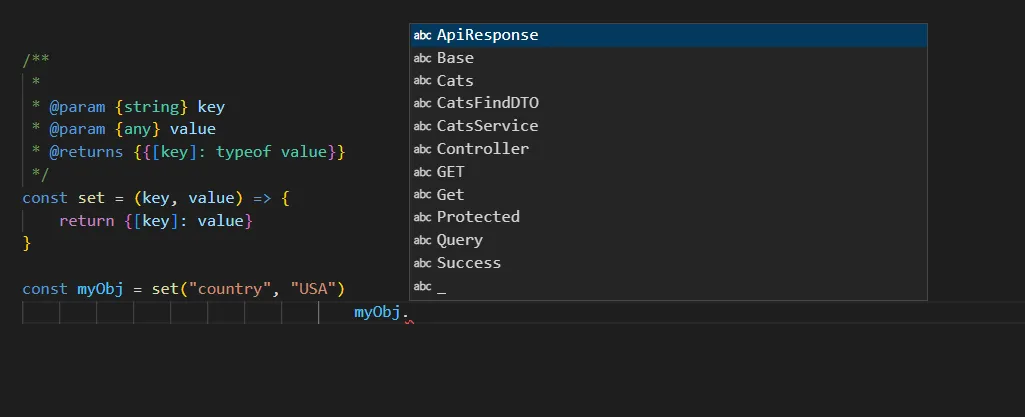The height and width of the screenshot is (417, 1025).
Task: Click the set function name declaration
Action: [x=91, y=198]
